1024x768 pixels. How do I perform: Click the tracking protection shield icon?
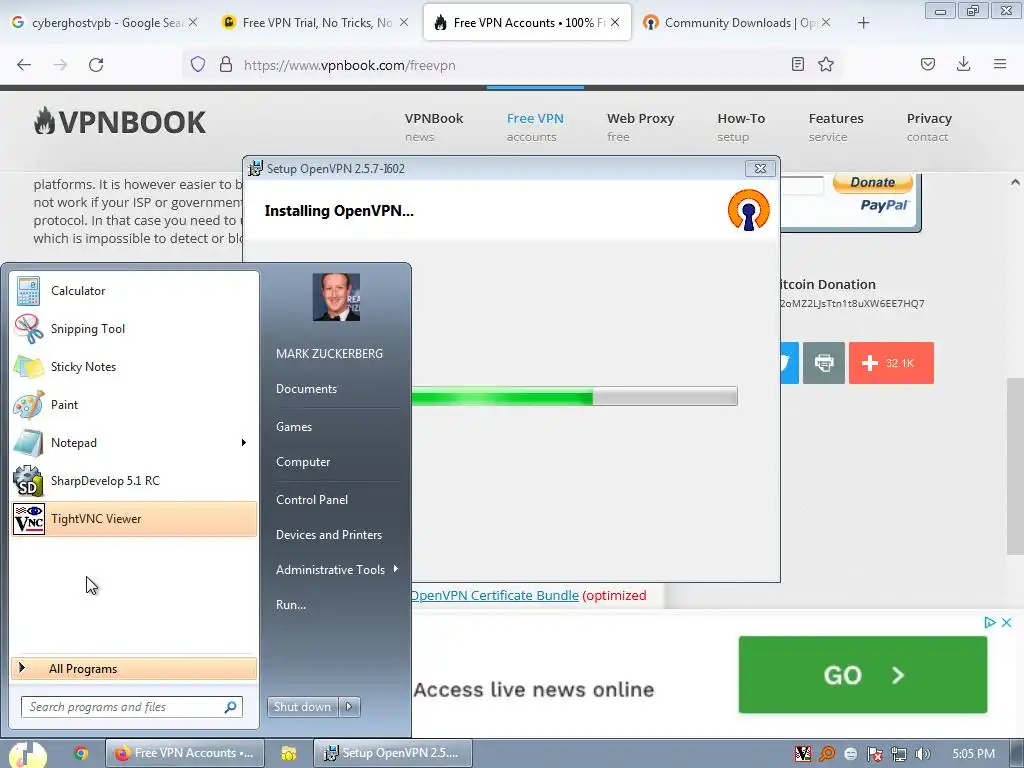point(198,64)
